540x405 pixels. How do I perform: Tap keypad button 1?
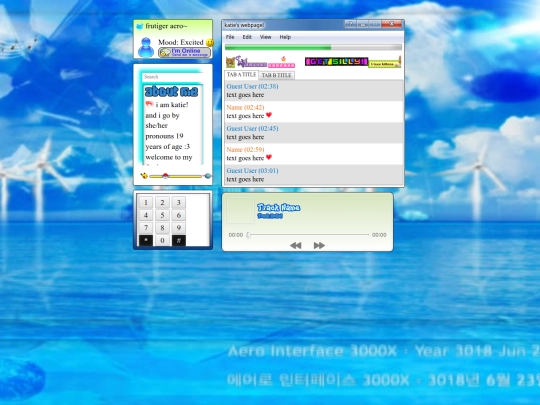click(146, 202)
